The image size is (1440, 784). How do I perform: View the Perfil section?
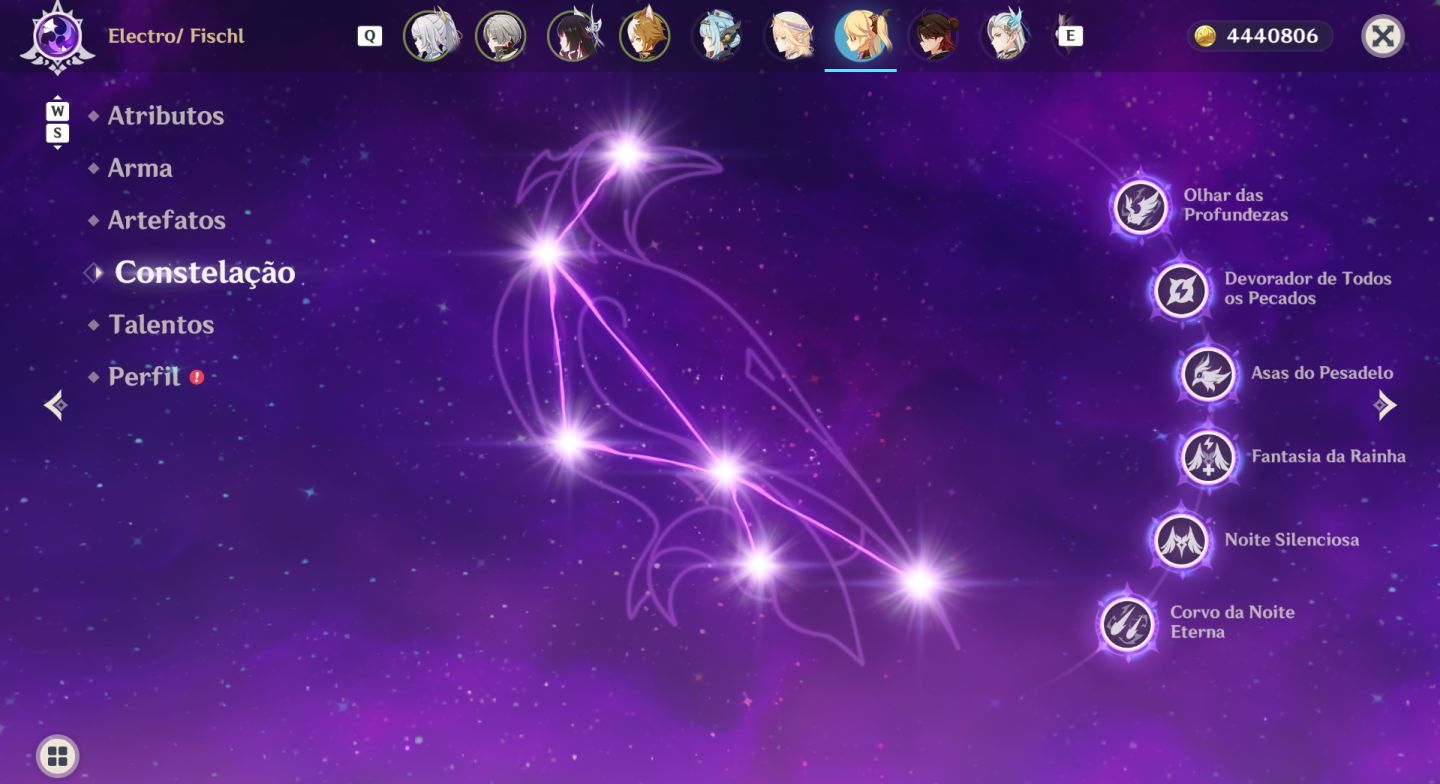144,377
